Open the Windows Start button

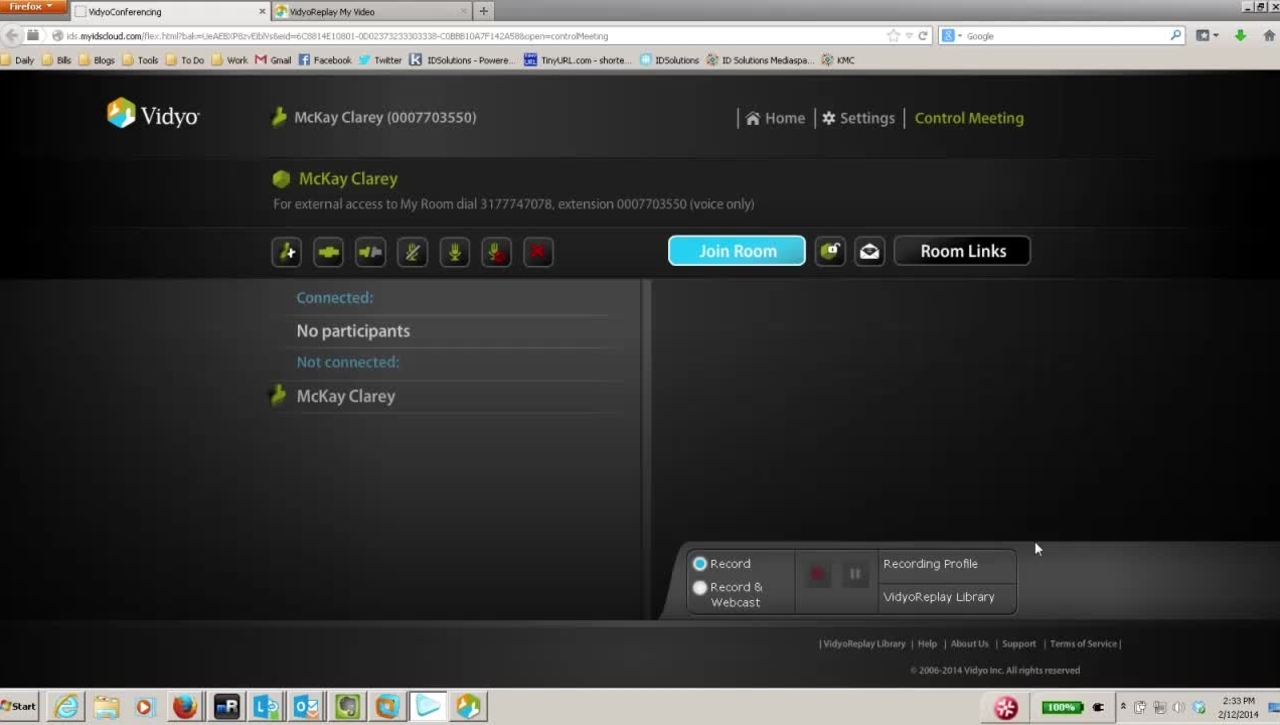click(x=19, y=706)
